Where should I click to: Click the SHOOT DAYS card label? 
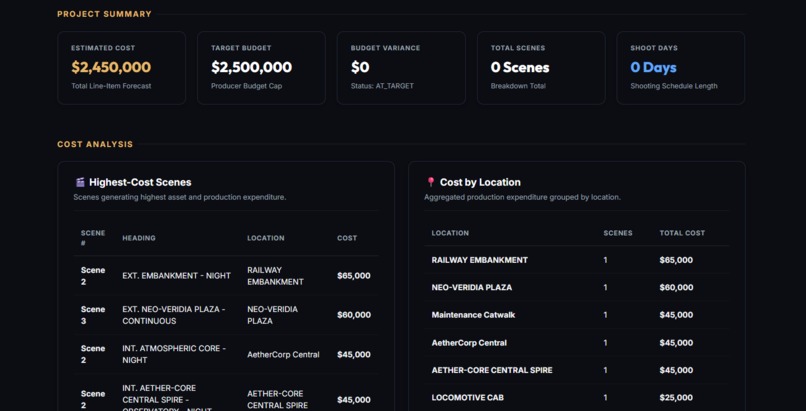click(654, 48)
